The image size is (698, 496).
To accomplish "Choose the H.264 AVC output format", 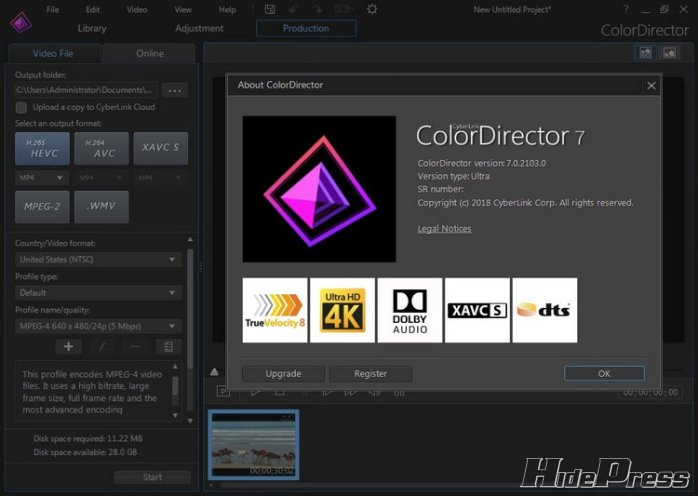I will [101, 148].
